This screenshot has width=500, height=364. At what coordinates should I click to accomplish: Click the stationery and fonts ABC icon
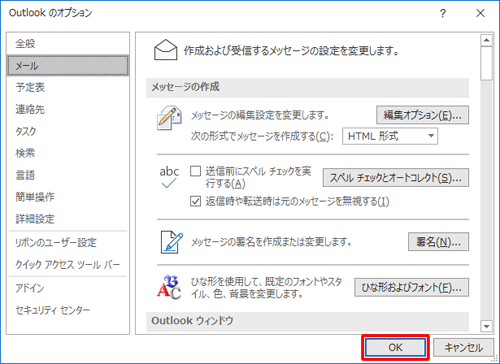click(x=169, y=287)
